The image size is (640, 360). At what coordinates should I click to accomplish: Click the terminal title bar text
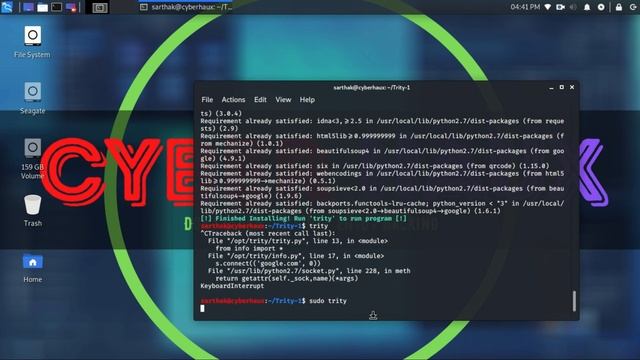(x=371, y=87)
